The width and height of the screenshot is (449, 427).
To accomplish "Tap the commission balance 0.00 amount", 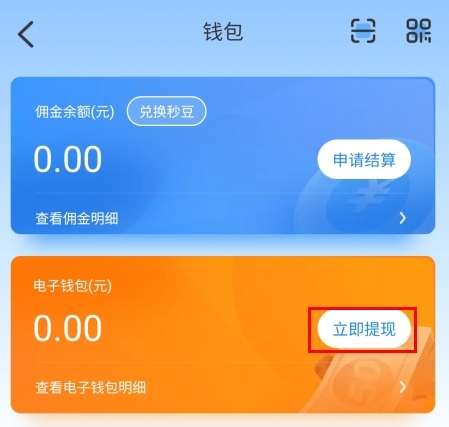I will click(x=68, y=159).
